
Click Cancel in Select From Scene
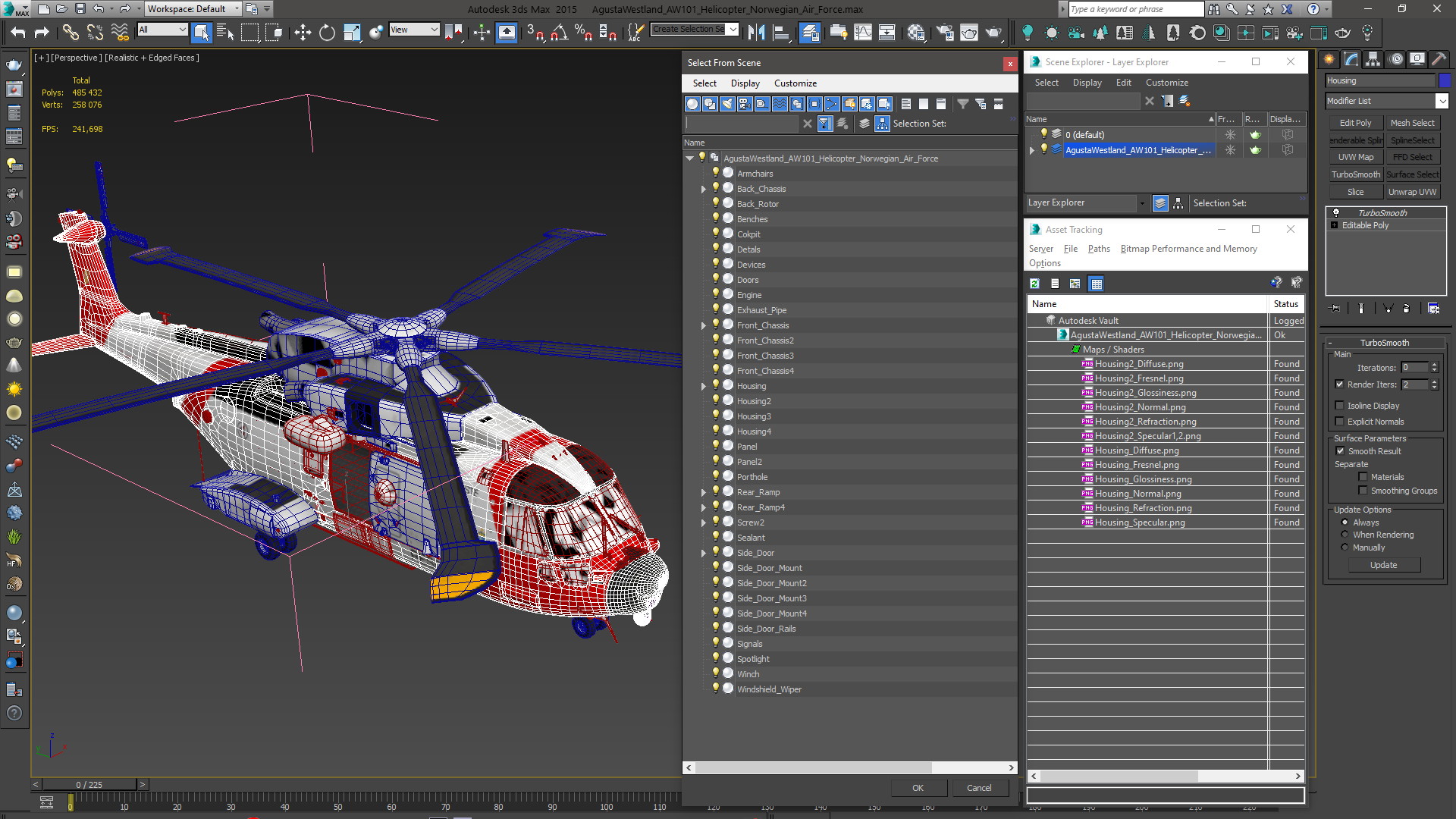coord(979,788)
